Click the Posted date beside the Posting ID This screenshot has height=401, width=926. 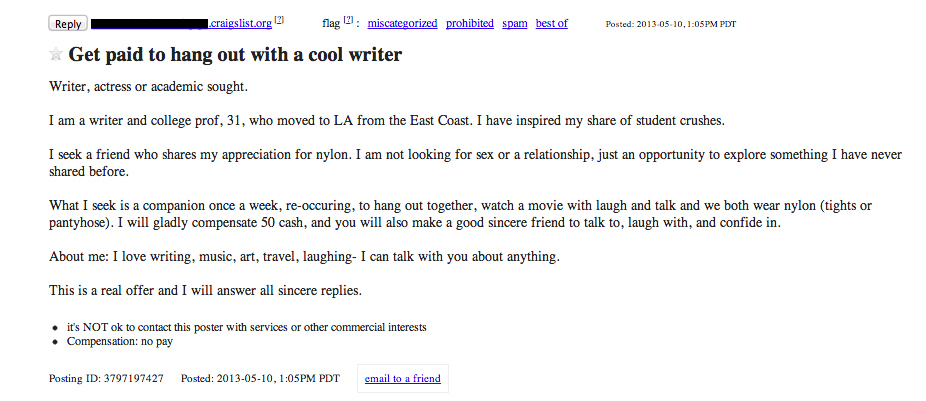click(x=260, y=379)
